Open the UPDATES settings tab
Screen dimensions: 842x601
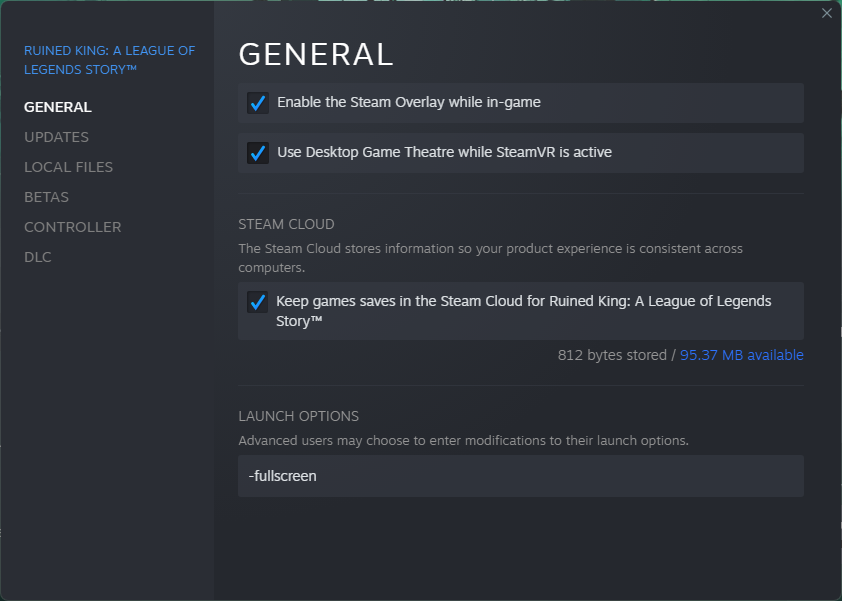[x=56, y=137]
